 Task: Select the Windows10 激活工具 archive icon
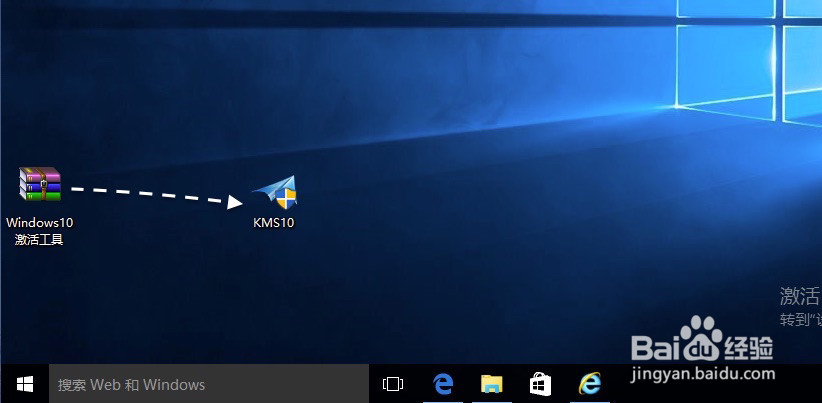40,184
